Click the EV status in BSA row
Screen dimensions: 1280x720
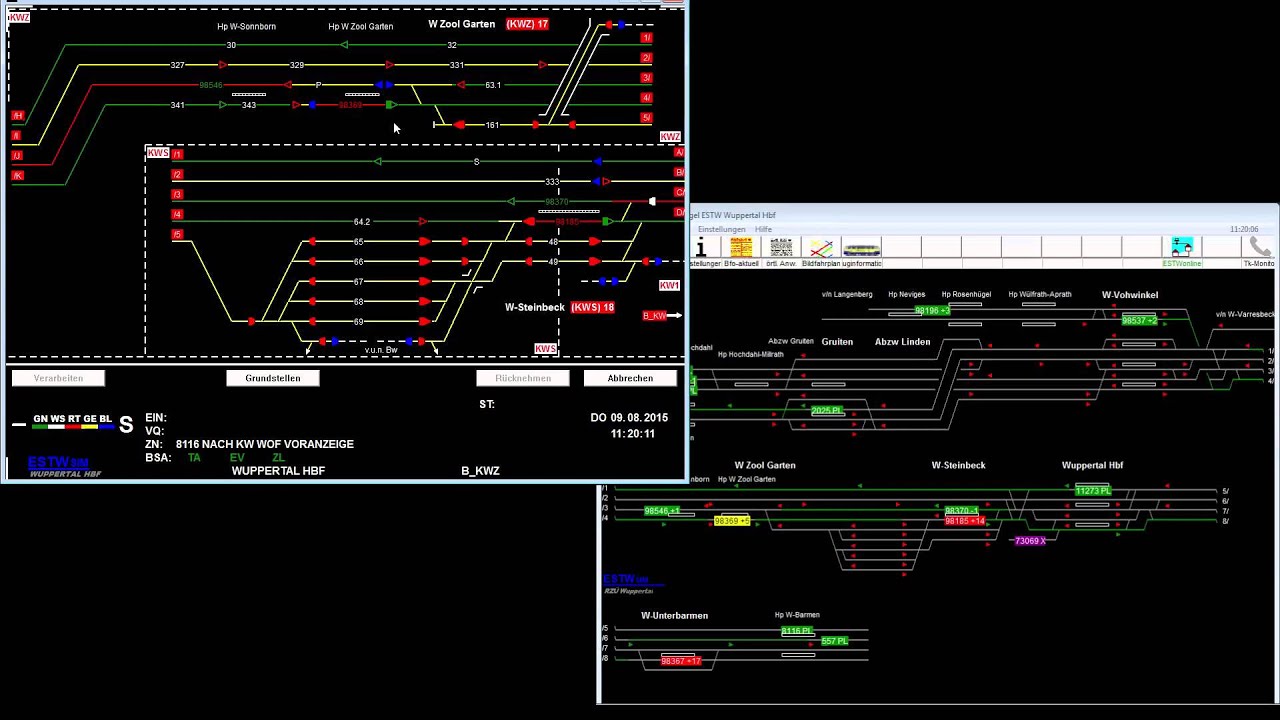click(237, 458)
